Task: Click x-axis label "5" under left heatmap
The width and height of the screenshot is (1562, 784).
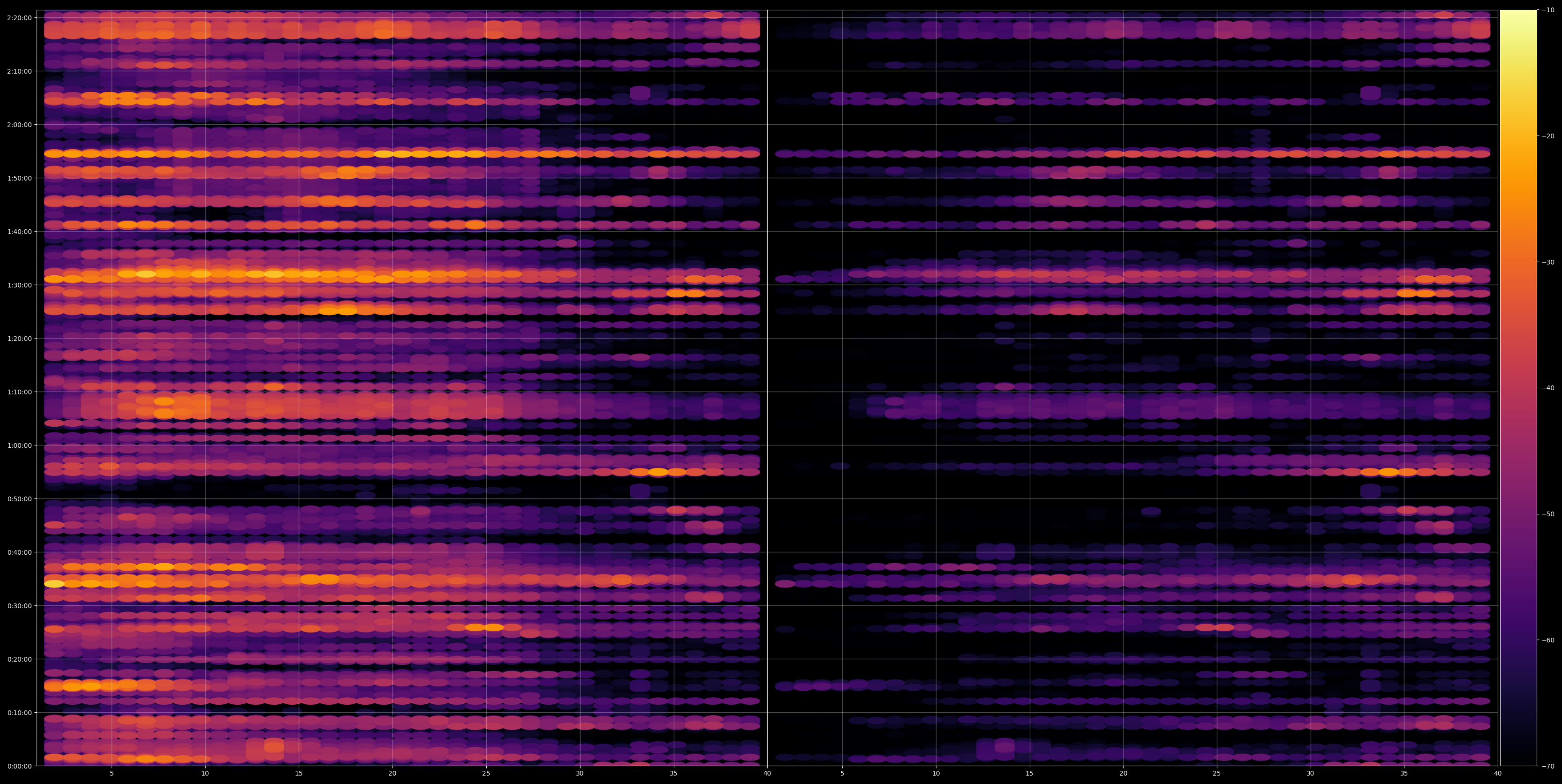Action: point(112,774)
